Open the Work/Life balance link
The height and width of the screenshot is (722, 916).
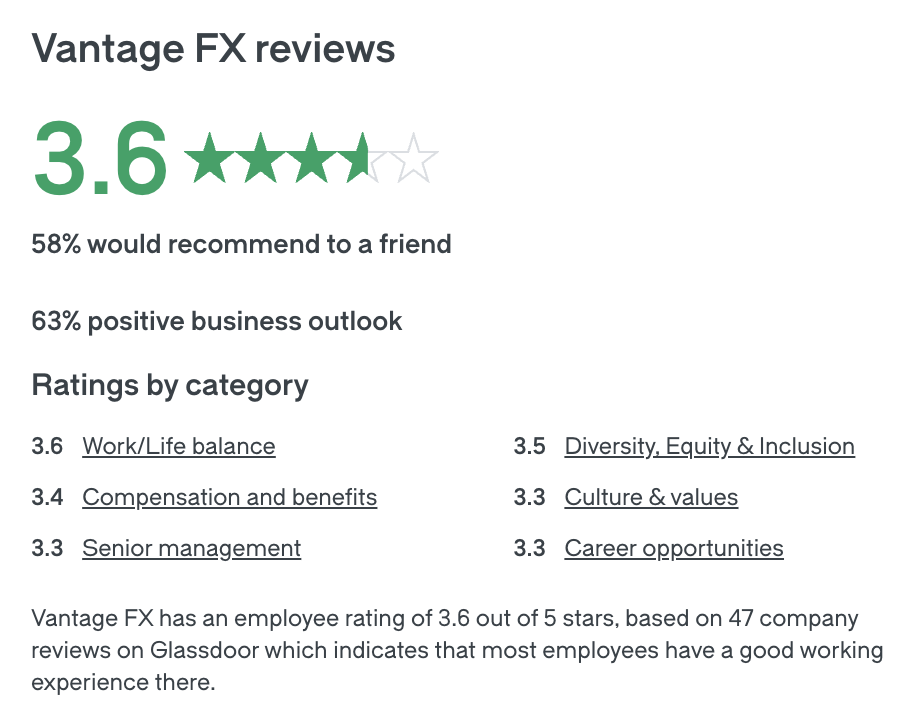pyautogui.click(x=179, y=446)
